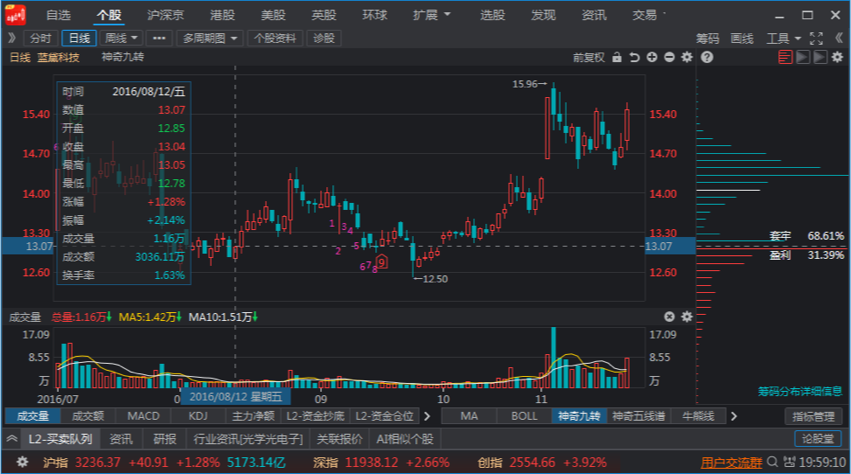Select the 日线 daily chart button

(79, 38)
